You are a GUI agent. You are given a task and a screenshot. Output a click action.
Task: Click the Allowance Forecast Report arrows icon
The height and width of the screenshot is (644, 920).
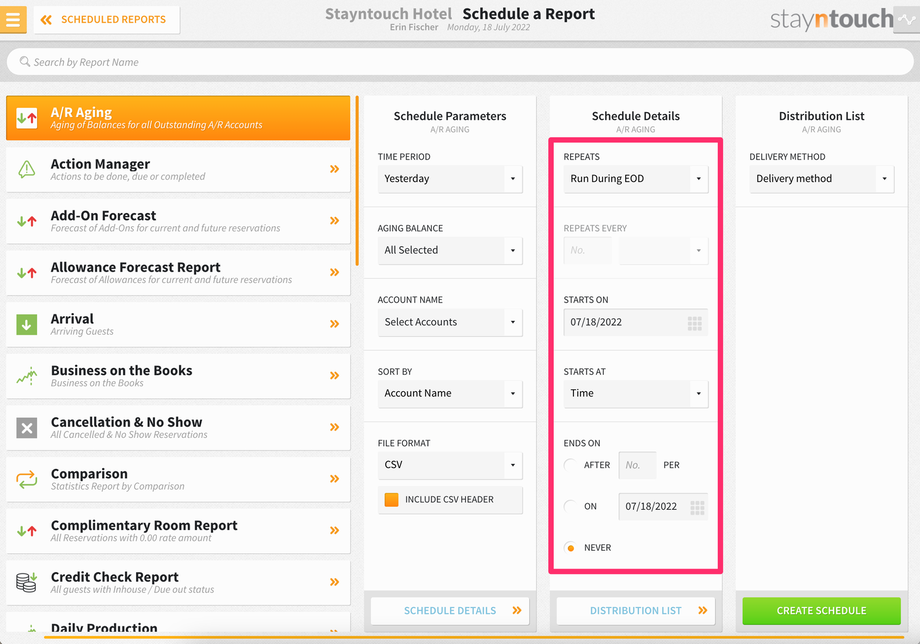click(x=27, y=273)
